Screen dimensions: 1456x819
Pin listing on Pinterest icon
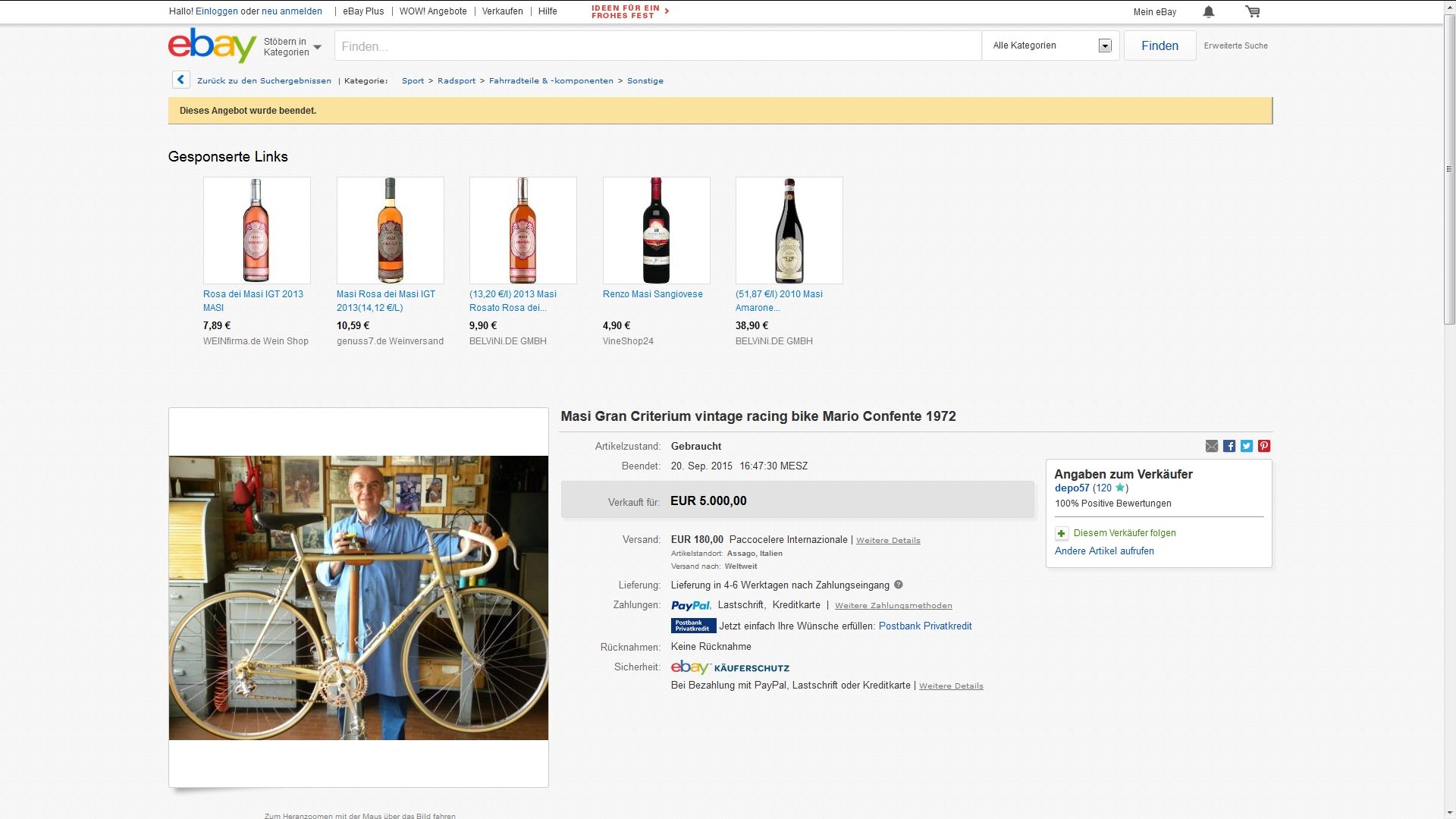click(x=1264, y=446)
